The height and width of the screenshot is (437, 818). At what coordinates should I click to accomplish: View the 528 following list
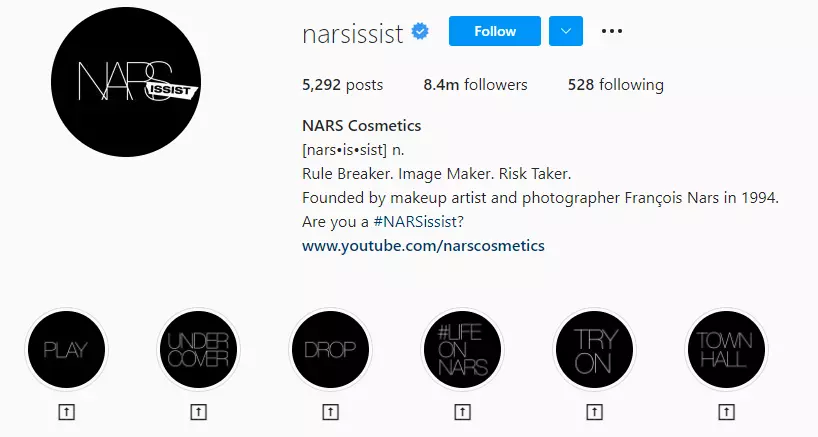pyautogui.click(x=615, y=85)
